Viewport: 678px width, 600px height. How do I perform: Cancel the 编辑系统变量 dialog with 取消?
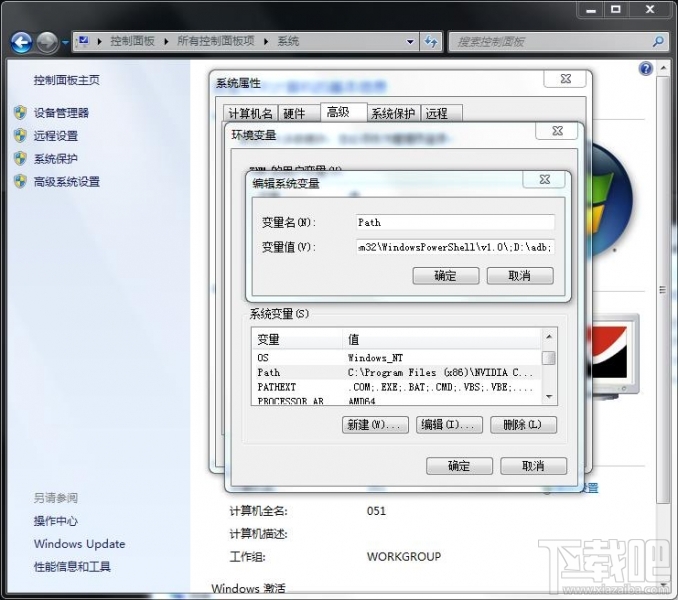pos(520,276)
